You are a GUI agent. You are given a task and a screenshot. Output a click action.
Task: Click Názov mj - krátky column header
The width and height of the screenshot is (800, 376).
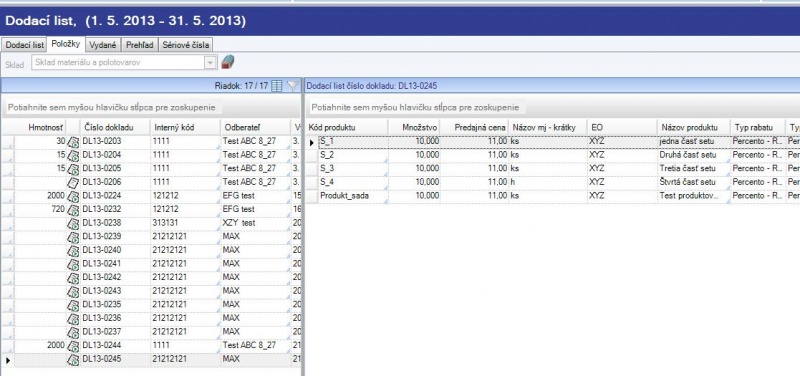click(547, 127)
